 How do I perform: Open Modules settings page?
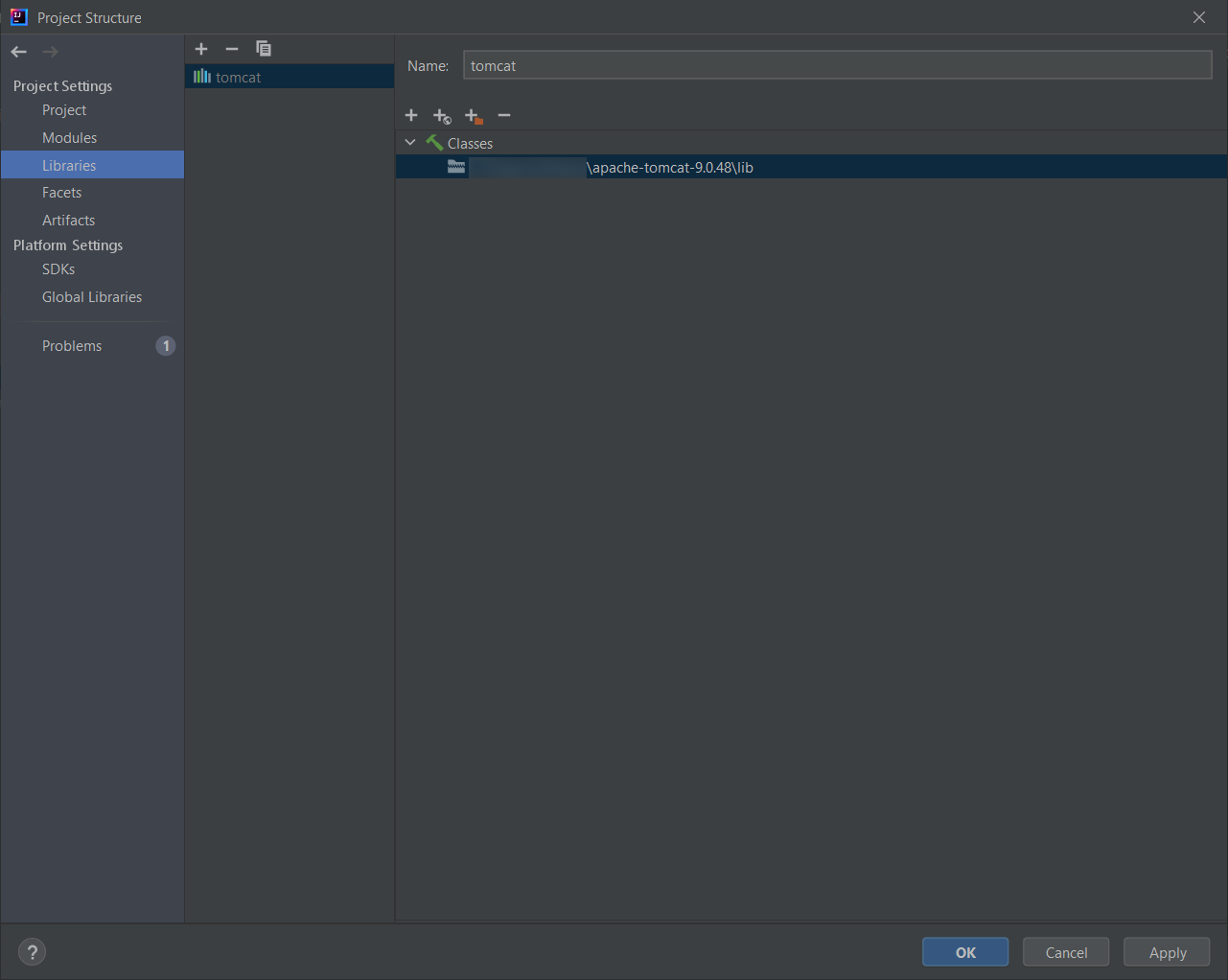click(69, 138)
